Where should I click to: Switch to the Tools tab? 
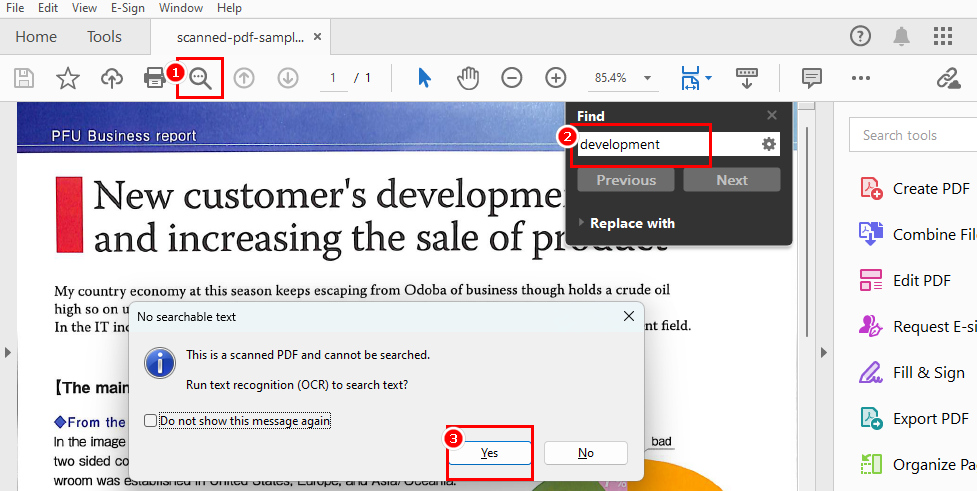[x=104, y=37]
